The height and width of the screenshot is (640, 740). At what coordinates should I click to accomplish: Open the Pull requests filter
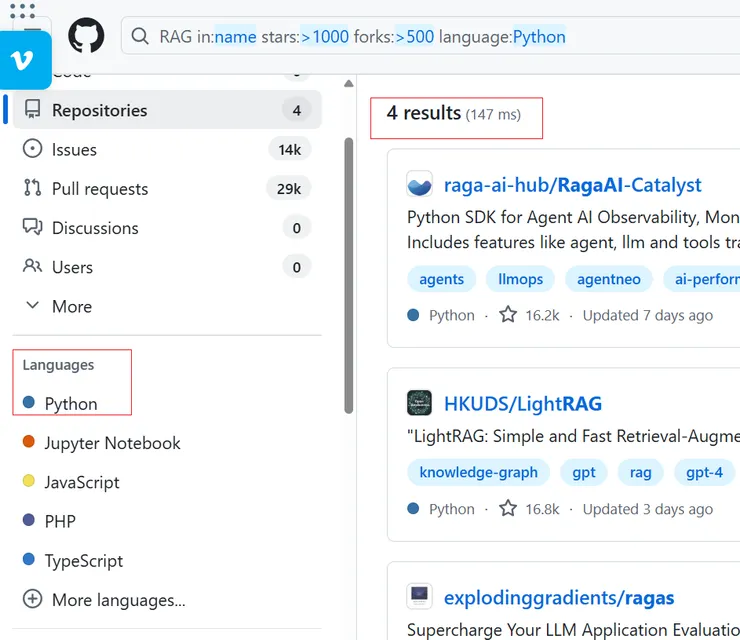[99, 189]
